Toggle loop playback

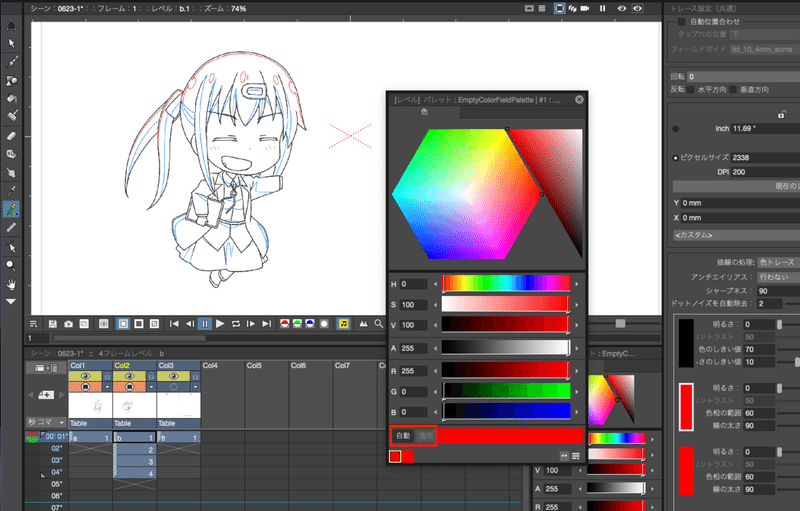point(236,324)
